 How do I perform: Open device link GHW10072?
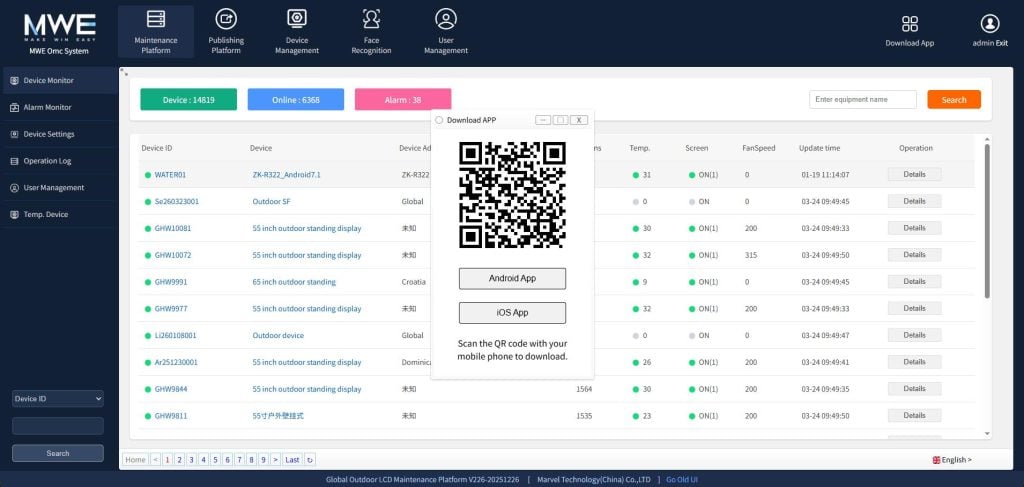point(172,255)
